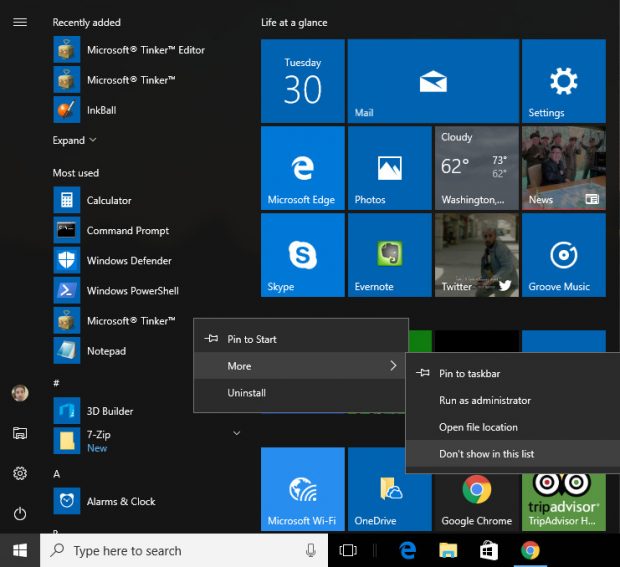Open the Calendar tile showing Tuesday 30
Viewport: 620px width, 567px height.
click(x=302, y=81)
